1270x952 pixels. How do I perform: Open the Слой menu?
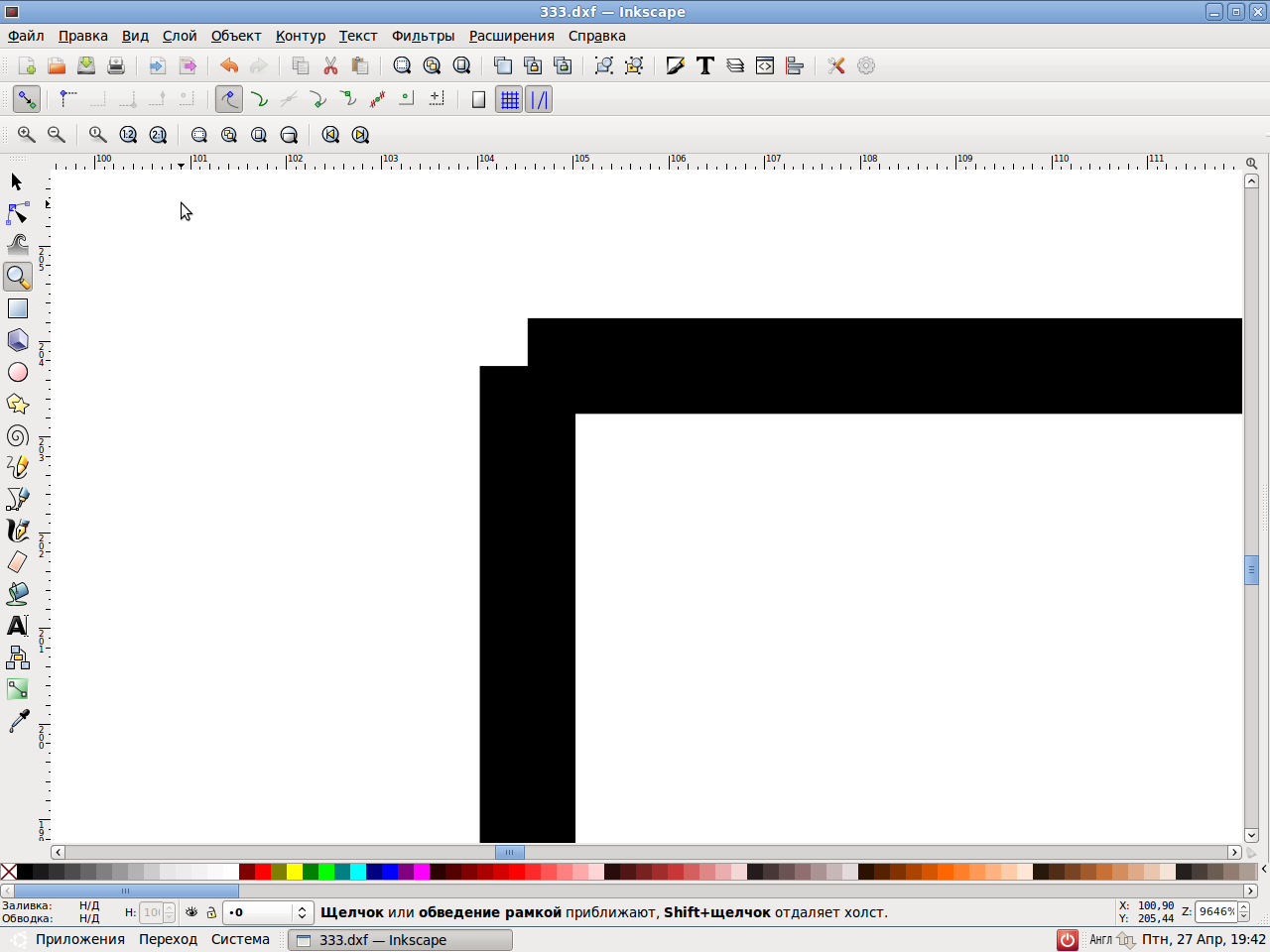tap(180, 36)
